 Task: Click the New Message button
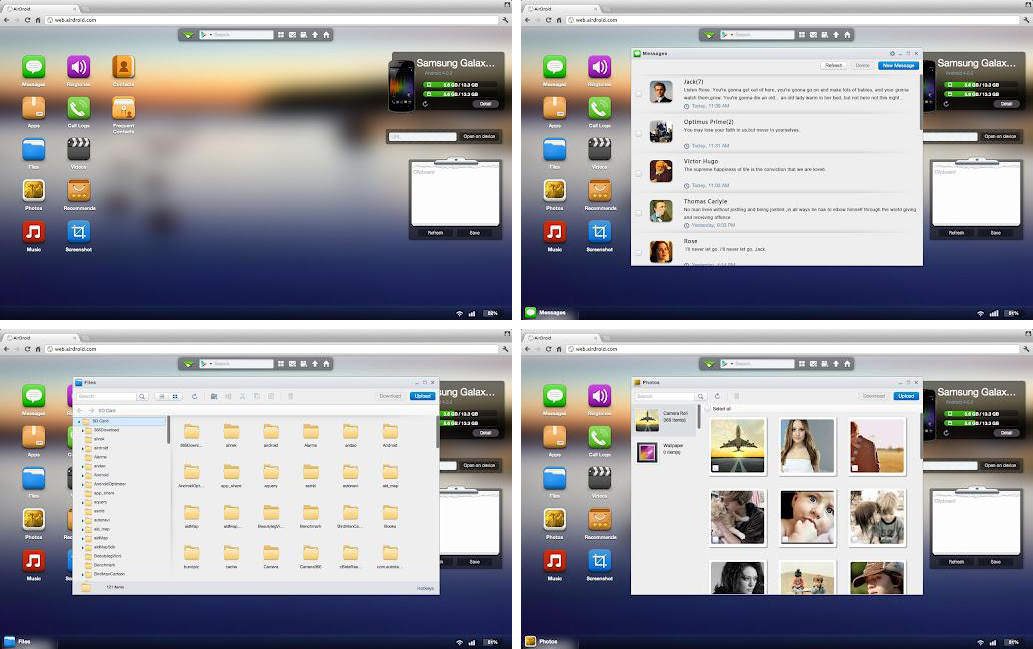tap(898, 65)
